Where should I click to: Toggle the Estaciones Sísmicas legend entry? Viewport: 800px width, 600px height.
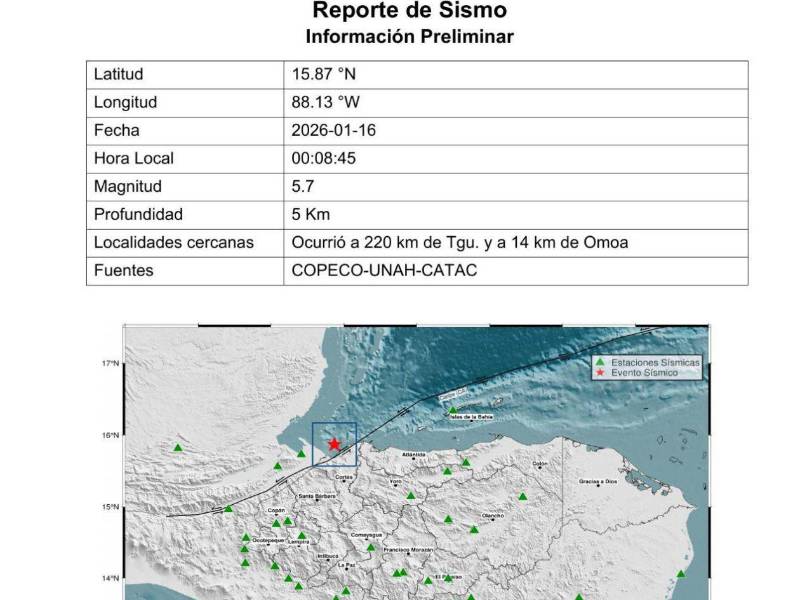tap(655, 361)
